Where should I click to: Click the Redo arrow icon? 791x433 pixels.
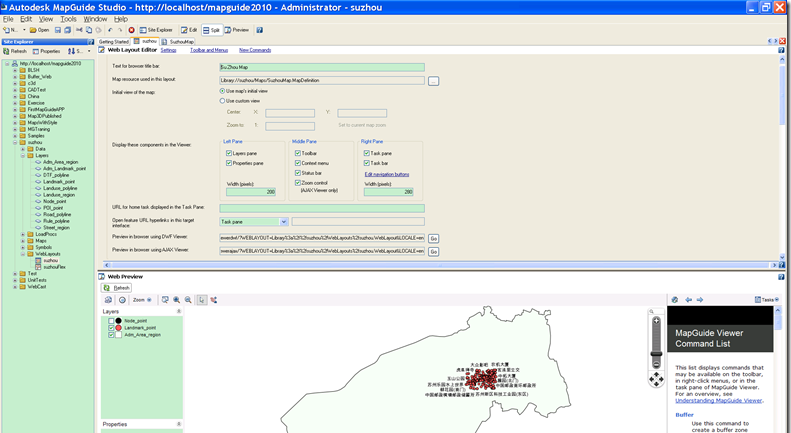120,30
